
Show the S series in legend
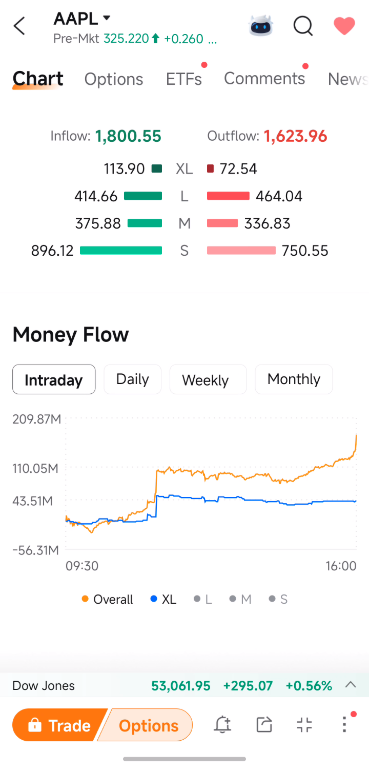pyautogui.click(x=278, y=599)
